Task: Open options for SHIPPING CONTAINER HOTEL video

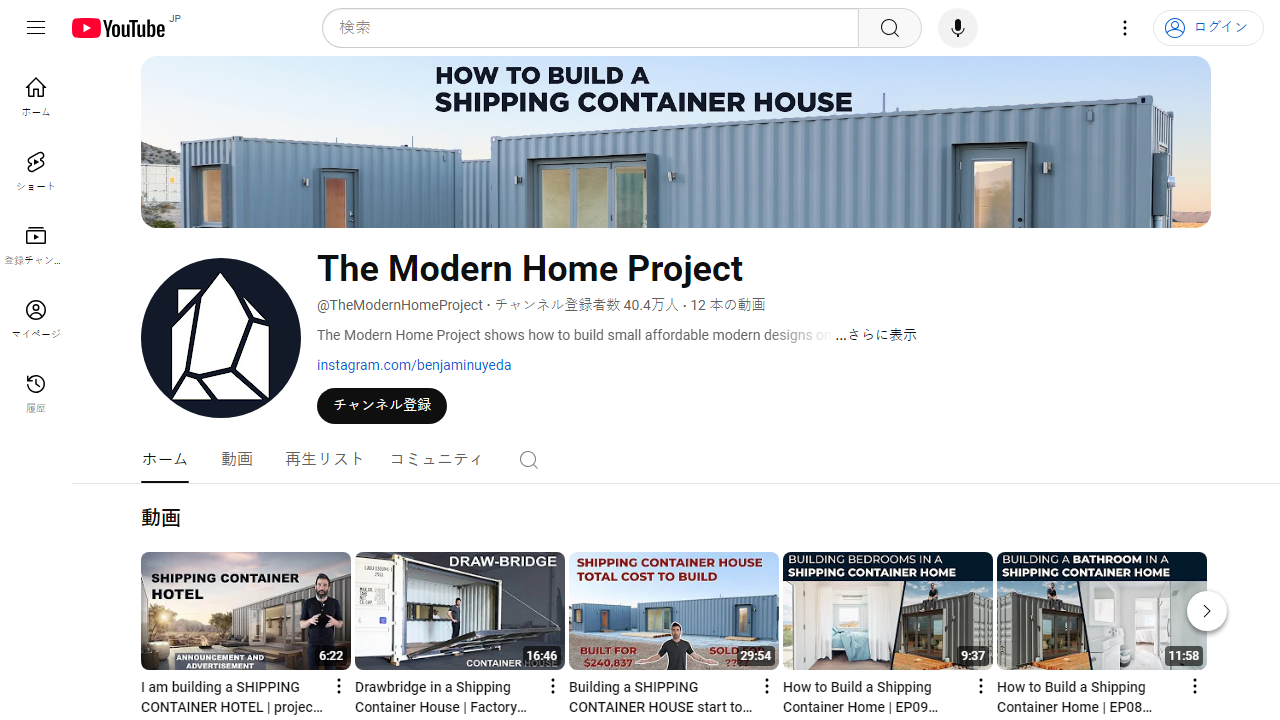Action: coord(338,686)
